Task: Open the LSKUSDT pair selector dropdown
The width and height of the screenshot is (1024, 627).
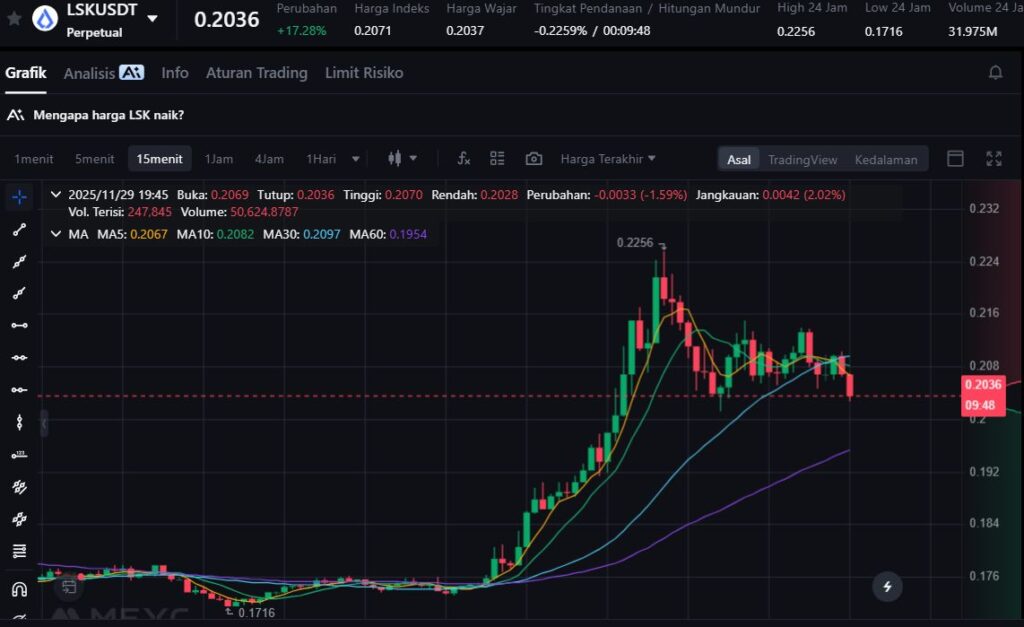Action: tap(152, 19)
